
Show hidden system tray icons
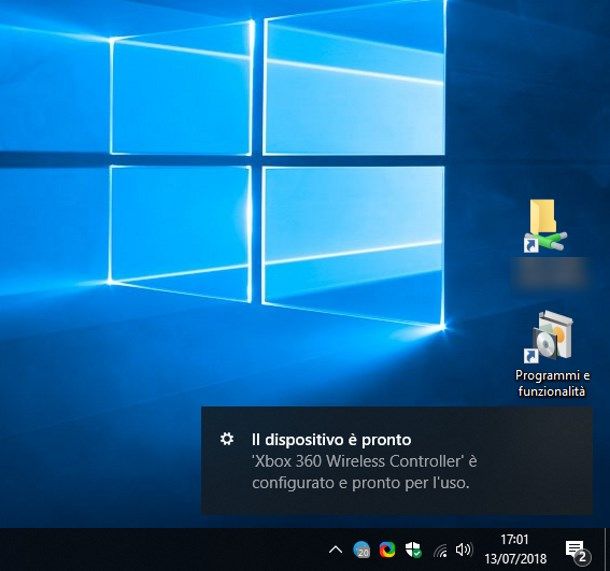coord(335,550)
